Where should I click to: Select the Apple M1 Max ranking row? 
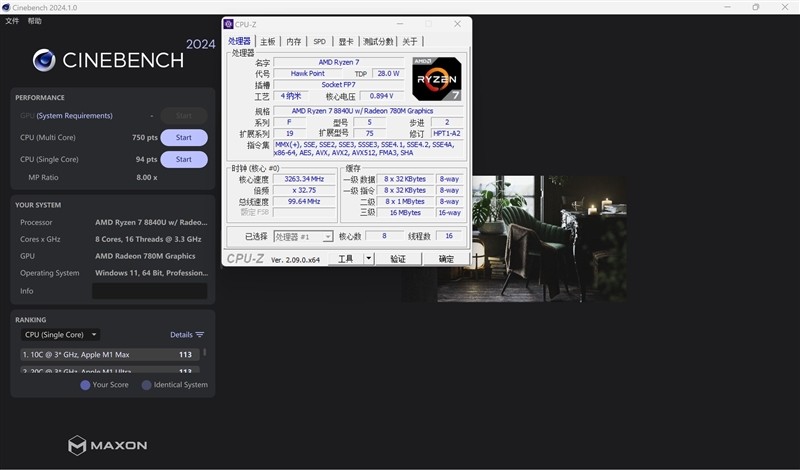(x=110, y=355)
